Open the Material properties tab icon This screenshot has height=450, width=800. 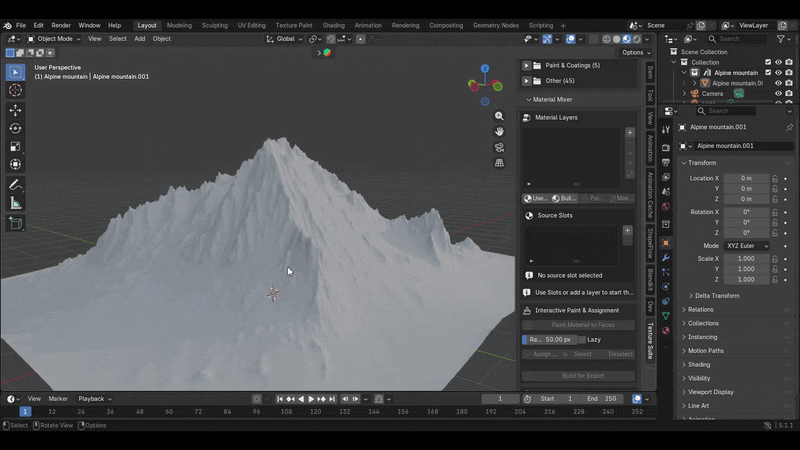pyautogui.click(x=666, y=330)
